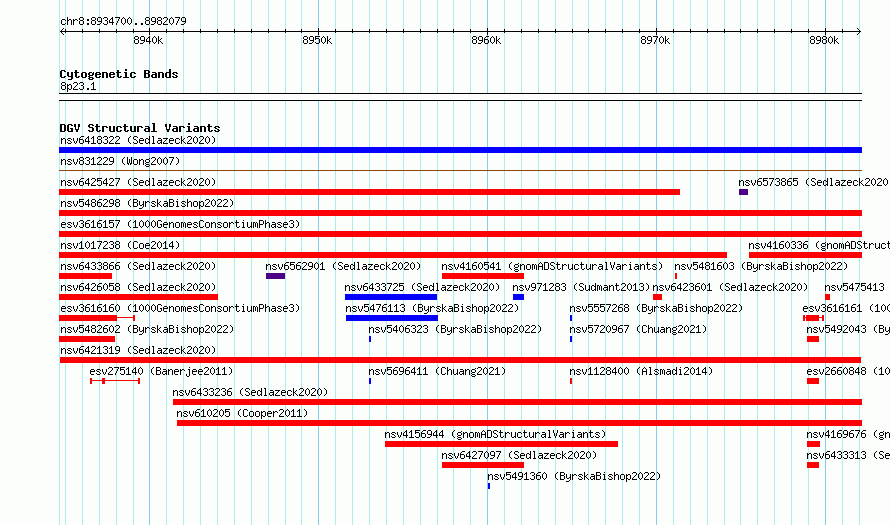Open the nsv6427097 (Sedlazeck2020) label

[519, 455]
